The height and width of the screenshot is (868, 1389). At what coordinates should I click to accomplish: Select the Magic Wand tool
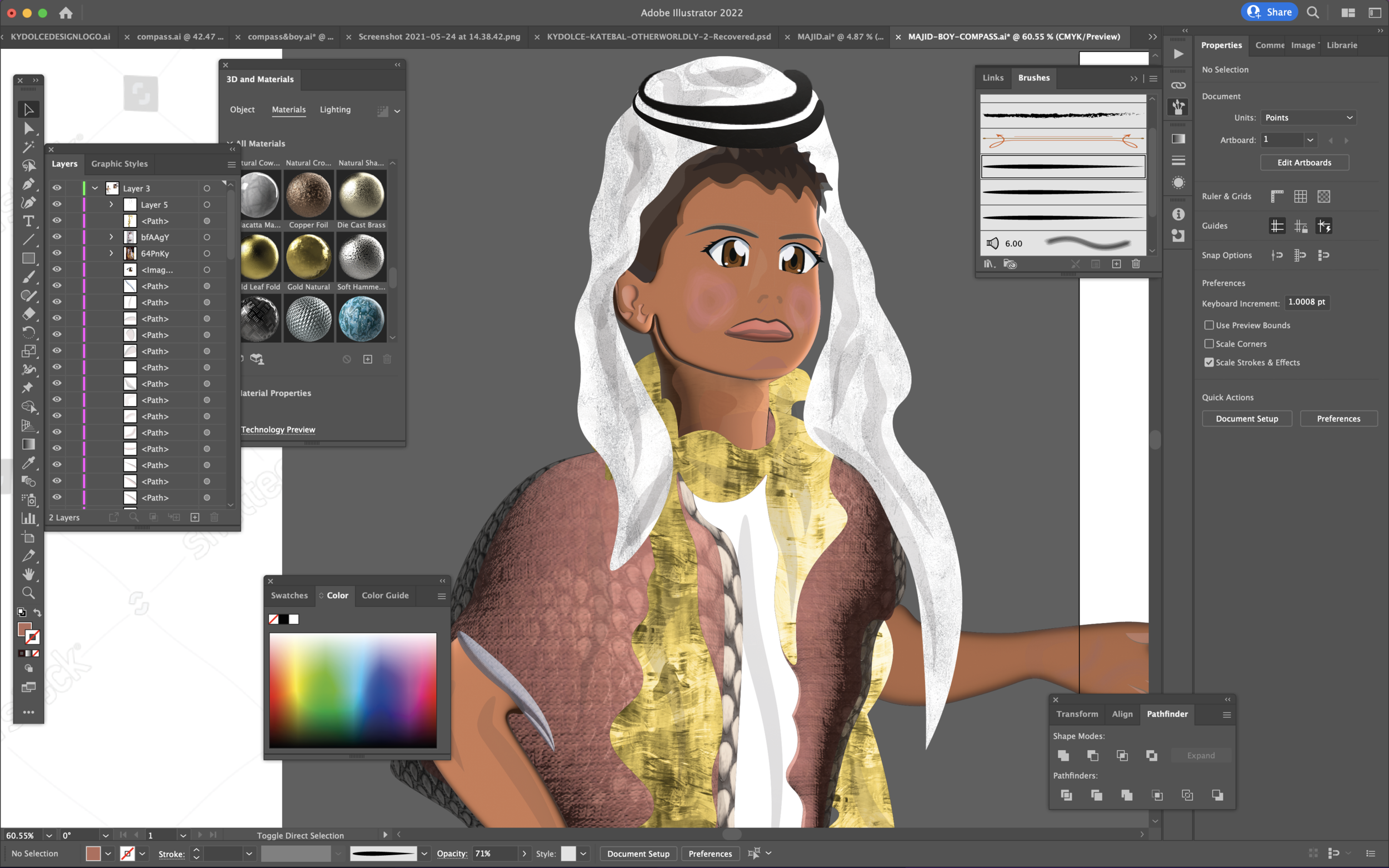pyautogui.click(x=28, y=147)
